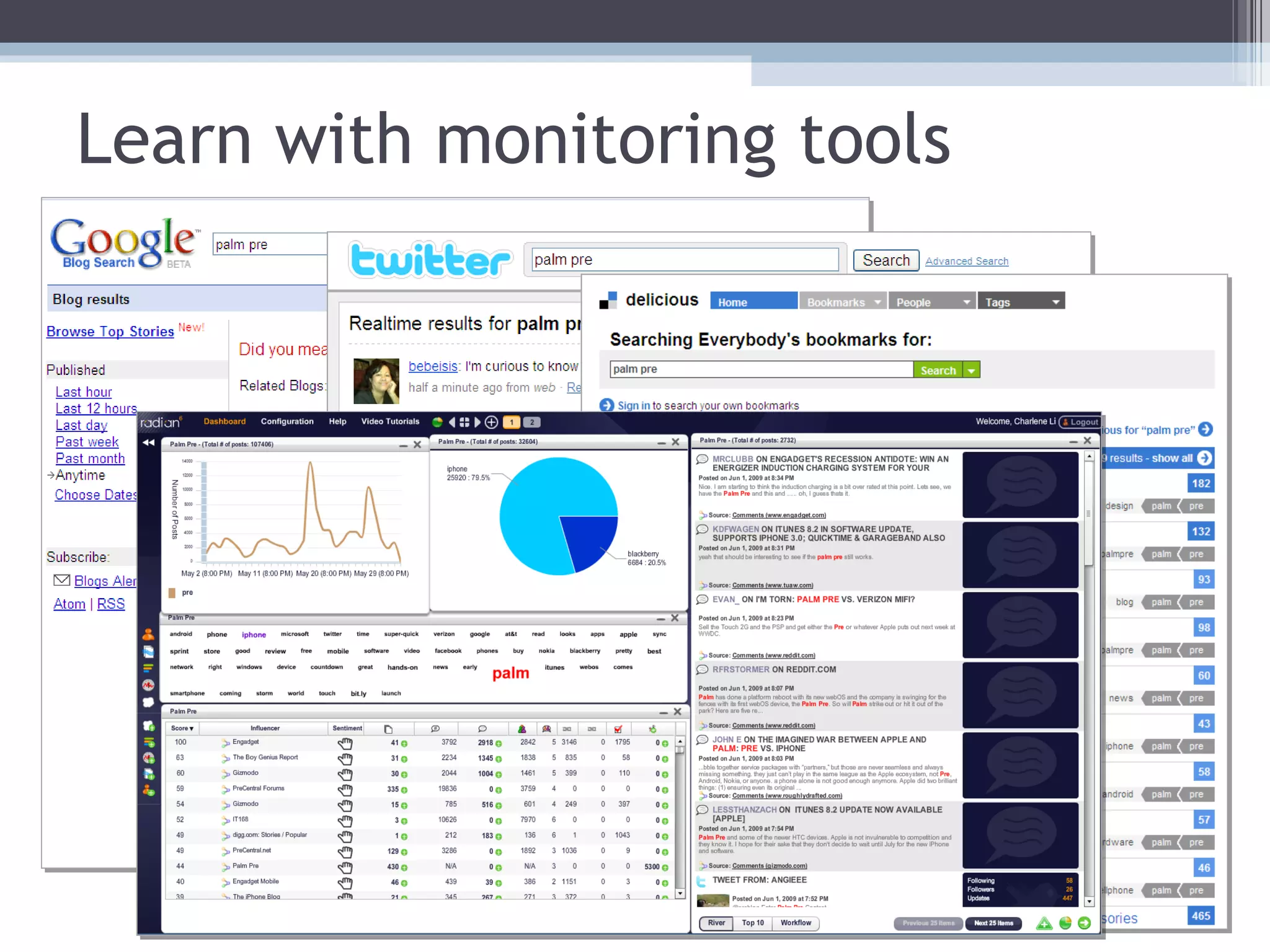Image resolution: width=1270 pixels, height=952 pixels.
Task: Select the River view tab
Action: click(x=716, y=923)
